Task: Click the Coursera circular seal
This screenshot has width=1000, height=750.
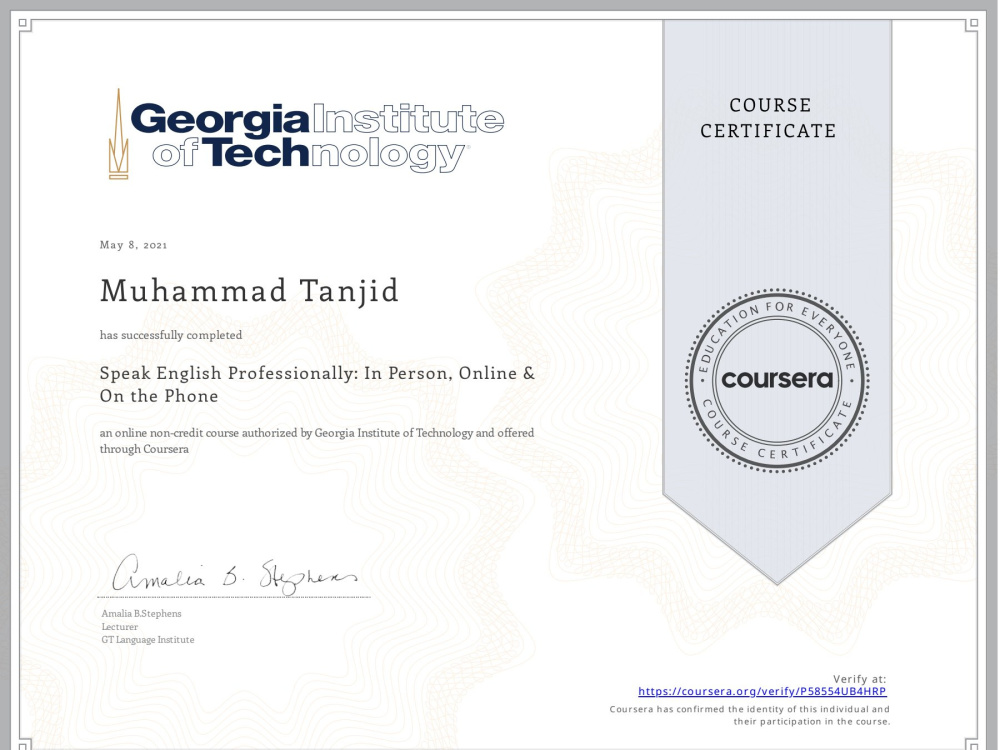Action: click(777, 380)
